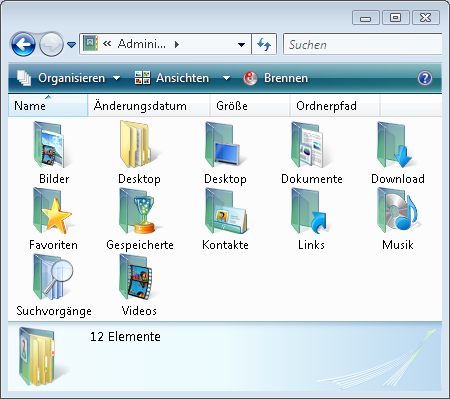Close the explorer window

point(426,18)
